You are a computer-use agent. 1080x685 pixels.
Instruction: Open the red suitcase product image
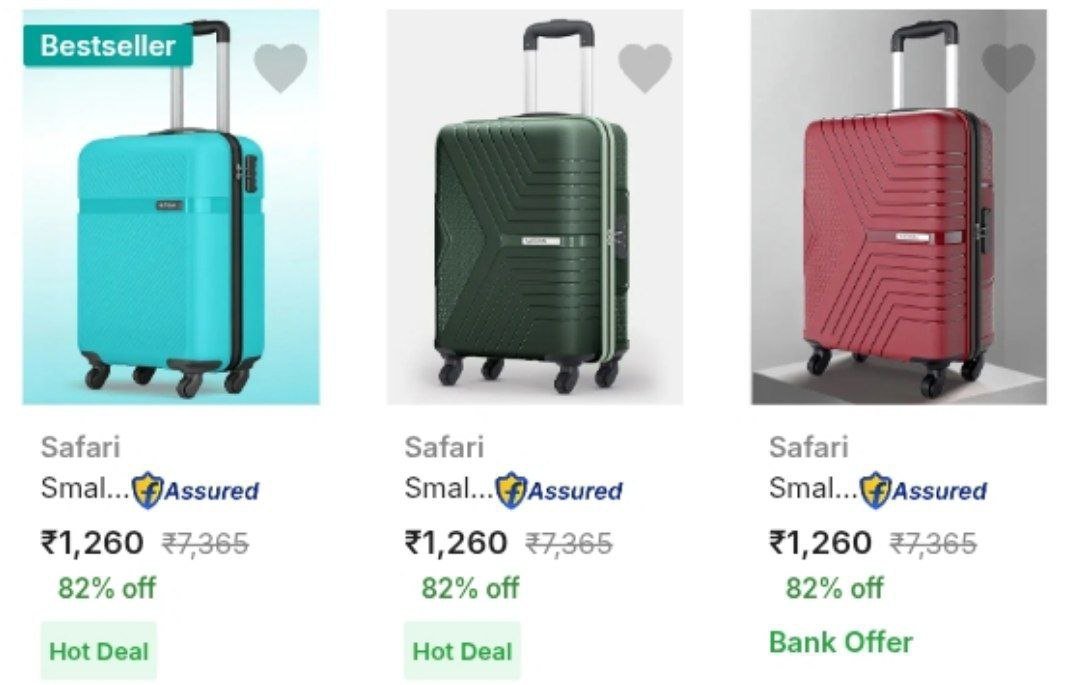(x=899, y=230)
